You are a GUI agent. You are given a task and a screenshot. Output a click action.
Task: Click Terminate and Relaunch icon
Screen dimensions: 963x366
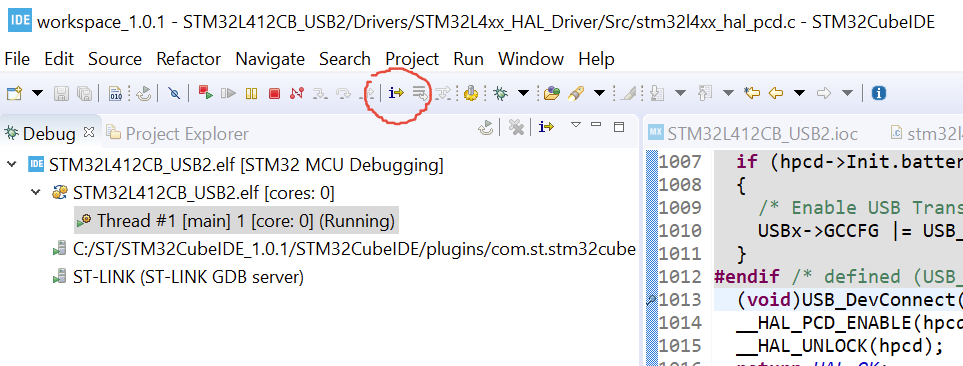(x=206, y=93)
